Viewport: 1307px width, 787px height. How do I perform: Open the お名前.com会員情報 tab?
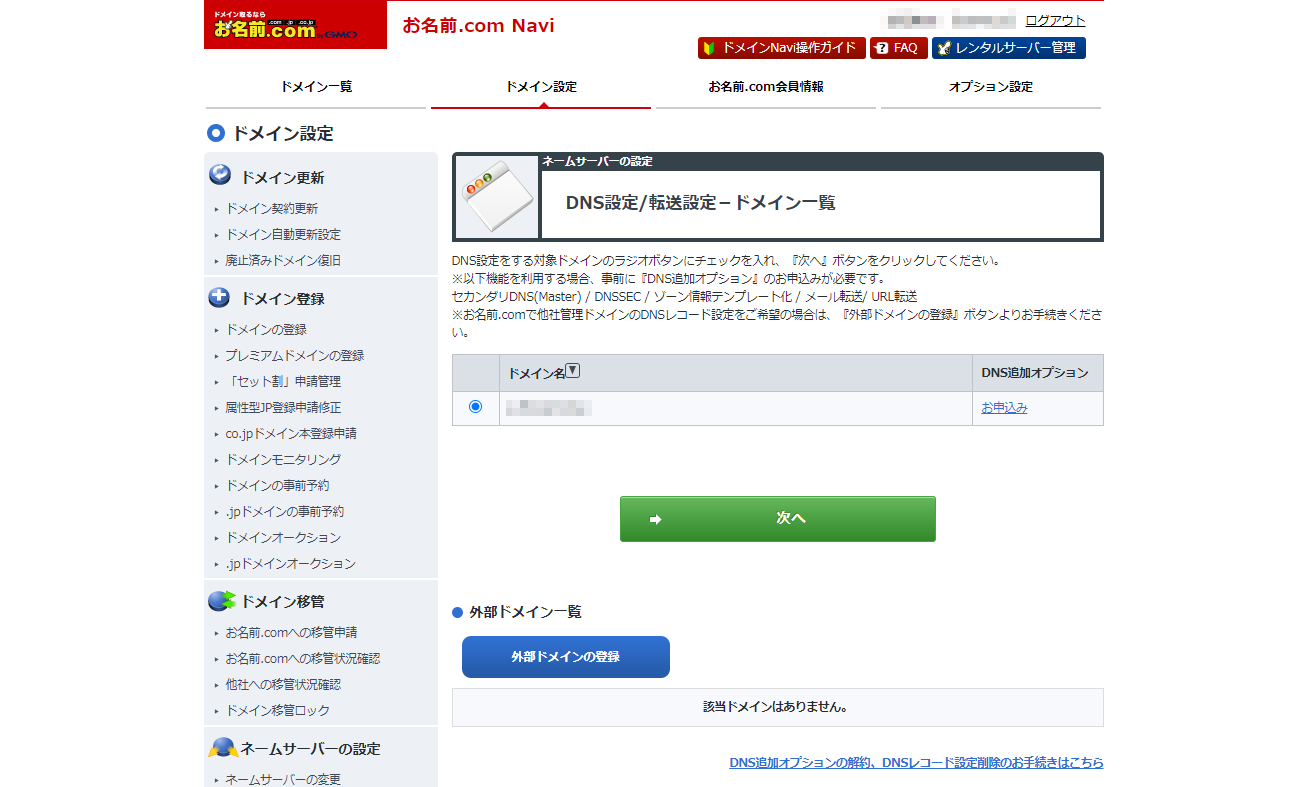[765, 87]
